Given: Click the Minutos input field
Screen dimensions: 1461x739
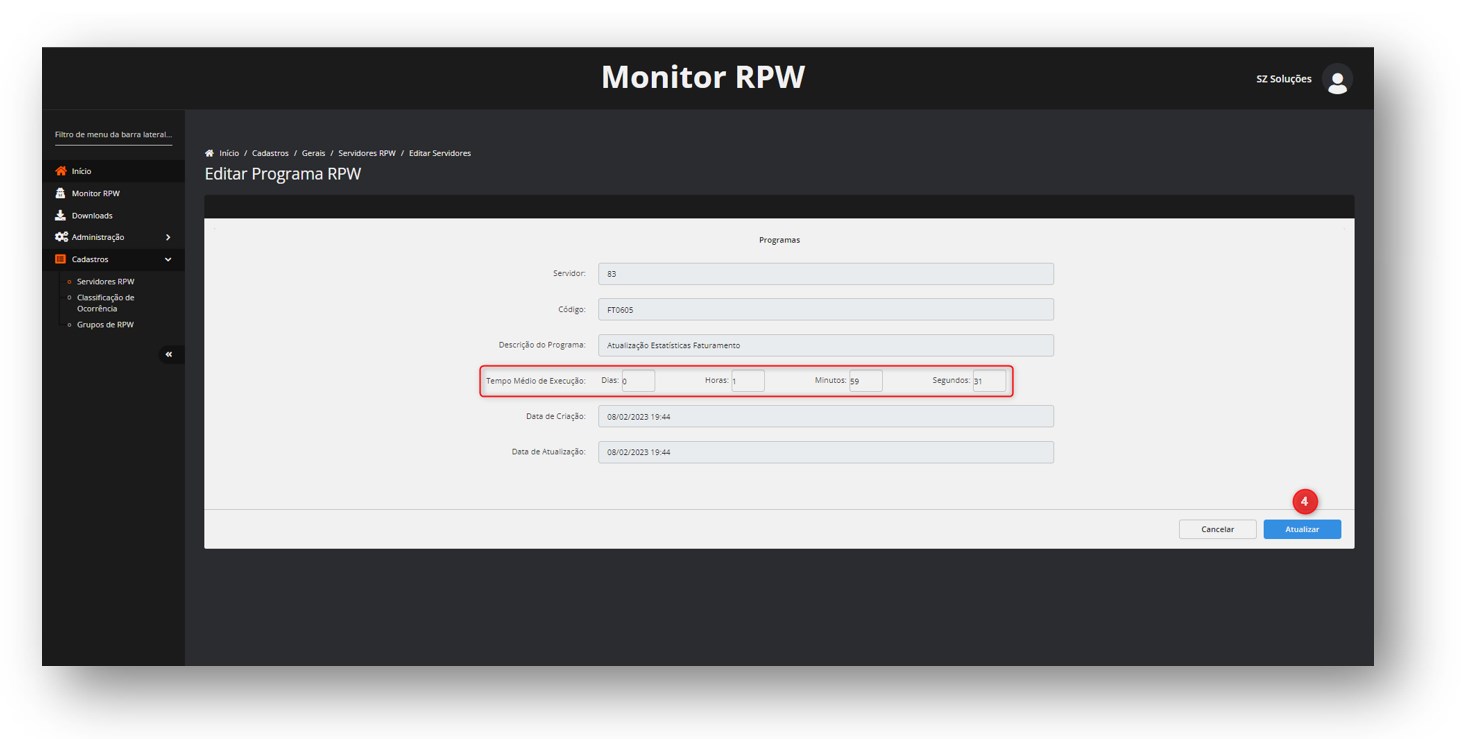Looking at the screenshot, I should point(866,381).
